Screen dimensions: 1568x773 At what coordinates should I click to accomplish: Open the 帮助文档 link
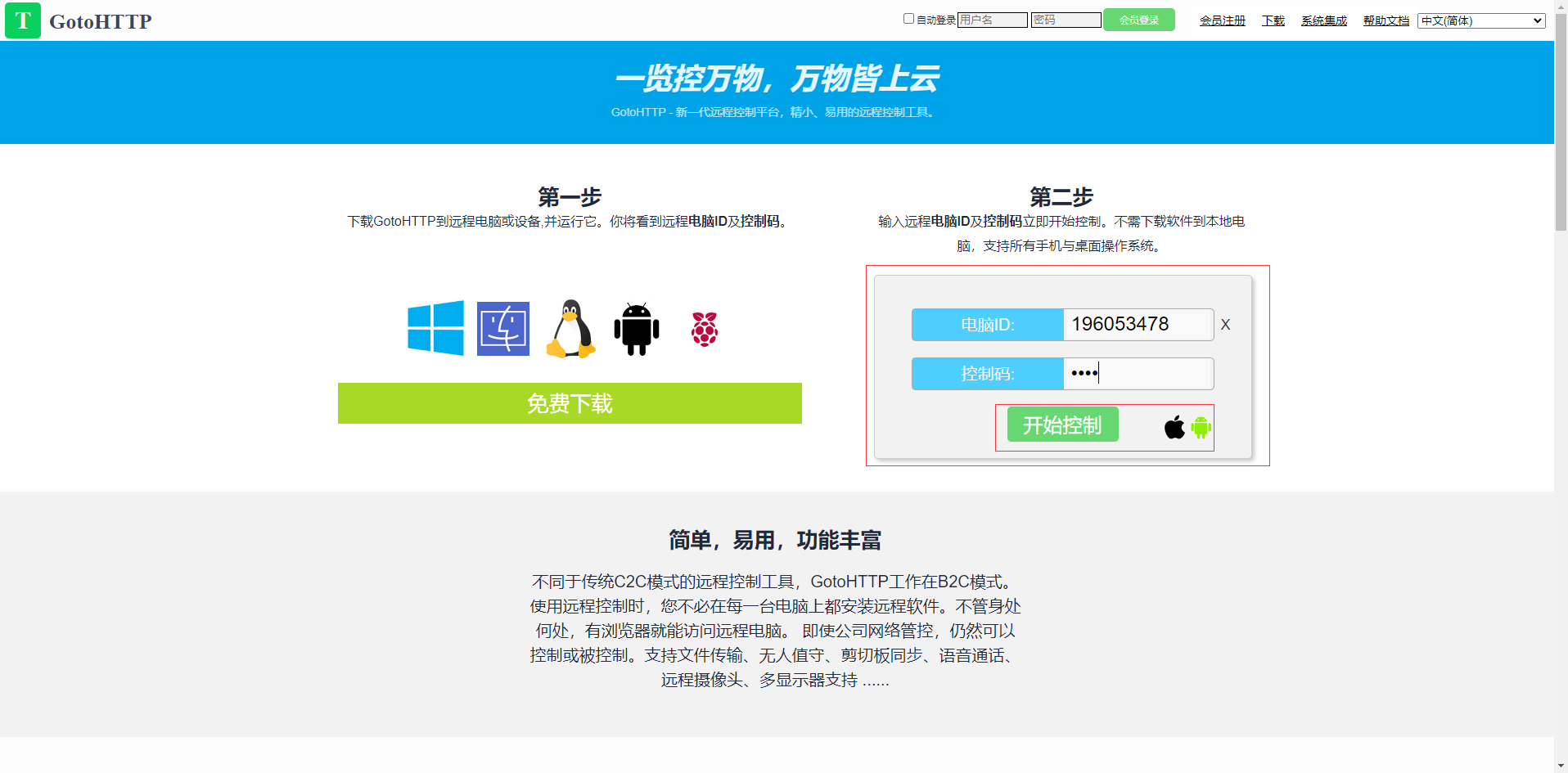pos(1386,20)
